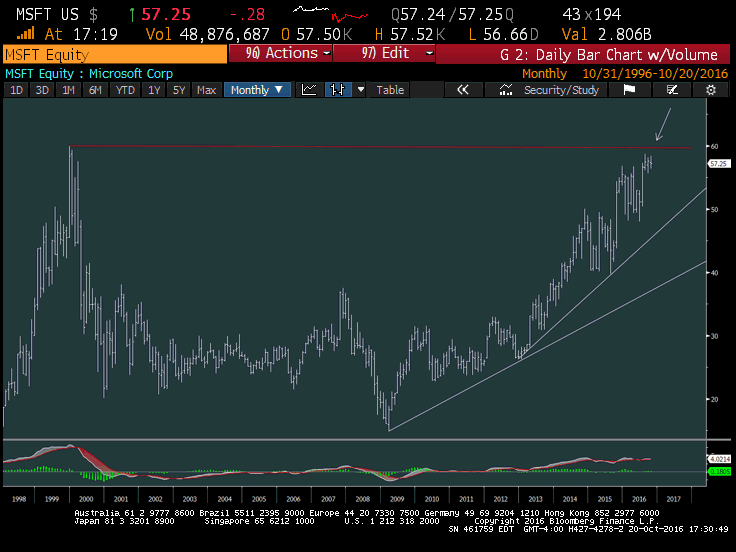Viewport: 736px width, 552px height.
Task: Click the 57.25 price tag on axis
Action: [x=719, y=163]
